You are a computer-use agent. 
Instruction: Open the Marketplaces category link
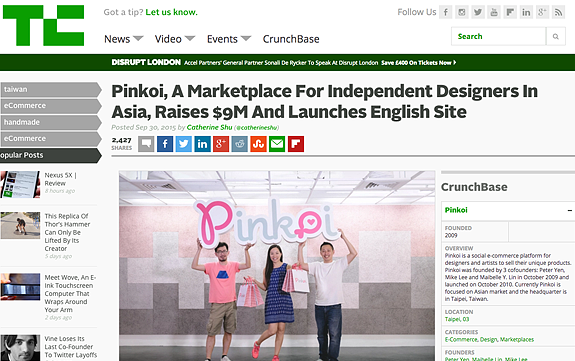pos(517,339)
